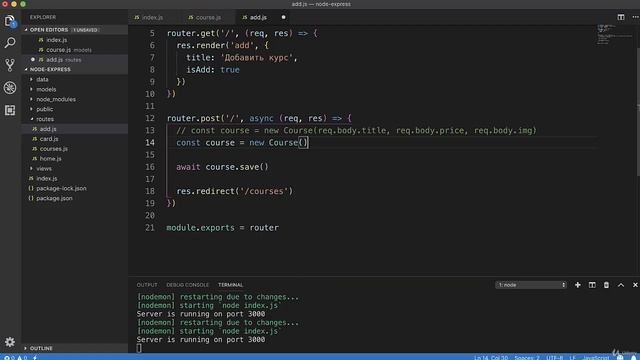Maximize the terminal panel with chevron

click(x=621, y=285)
